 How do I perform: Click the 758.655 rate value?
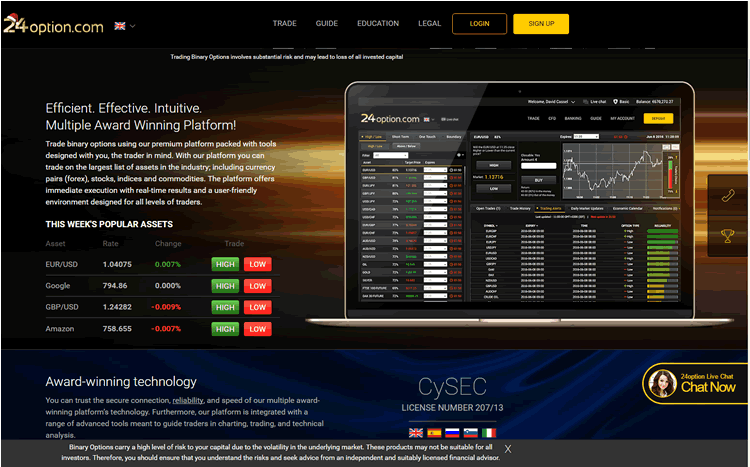click(x=117, y=329)
